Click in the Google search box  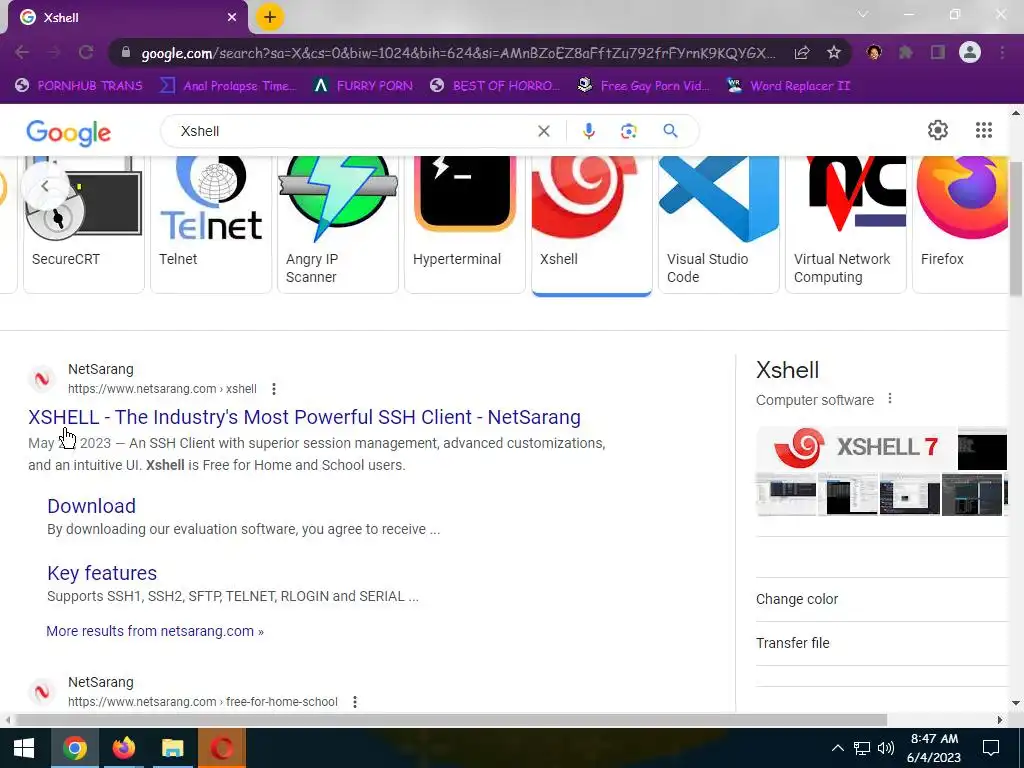353,131
